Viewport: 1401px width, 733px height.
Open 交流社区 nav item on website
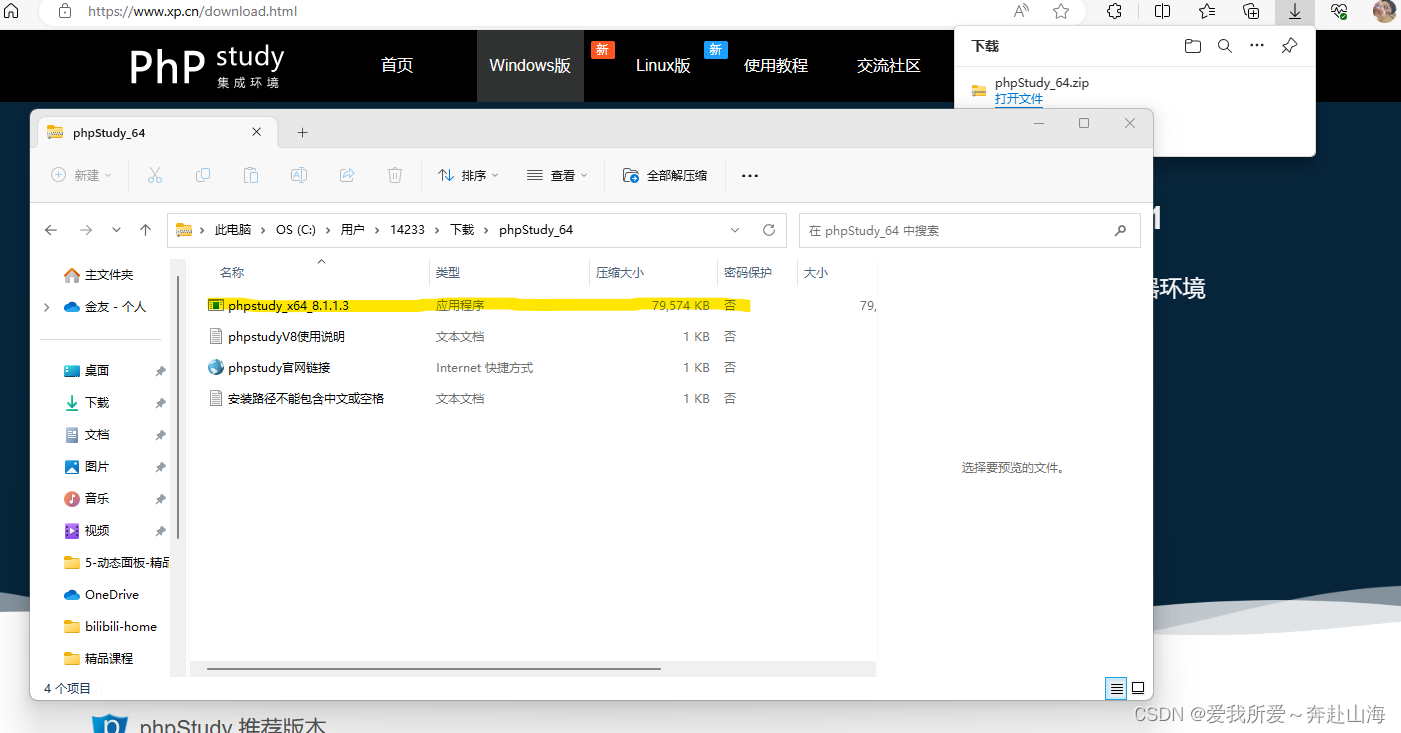point(889,65)
